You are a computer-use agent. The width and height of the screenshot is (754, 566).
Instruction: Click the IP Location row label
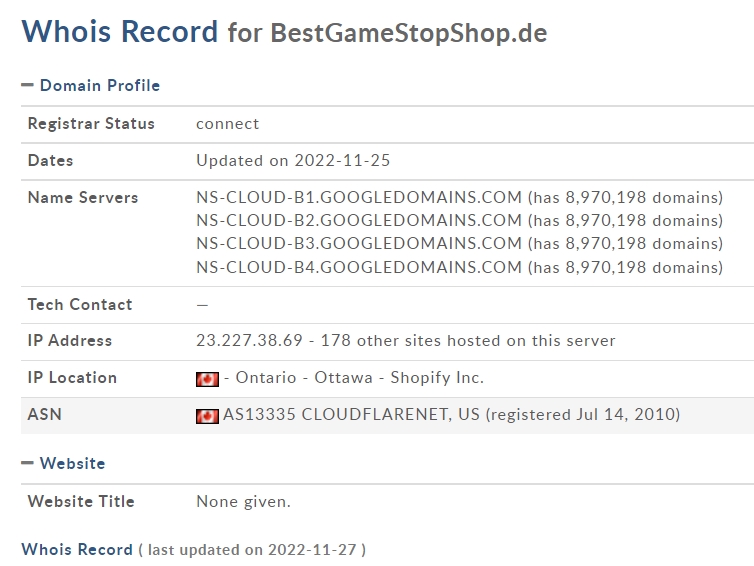tap(72, 377)
